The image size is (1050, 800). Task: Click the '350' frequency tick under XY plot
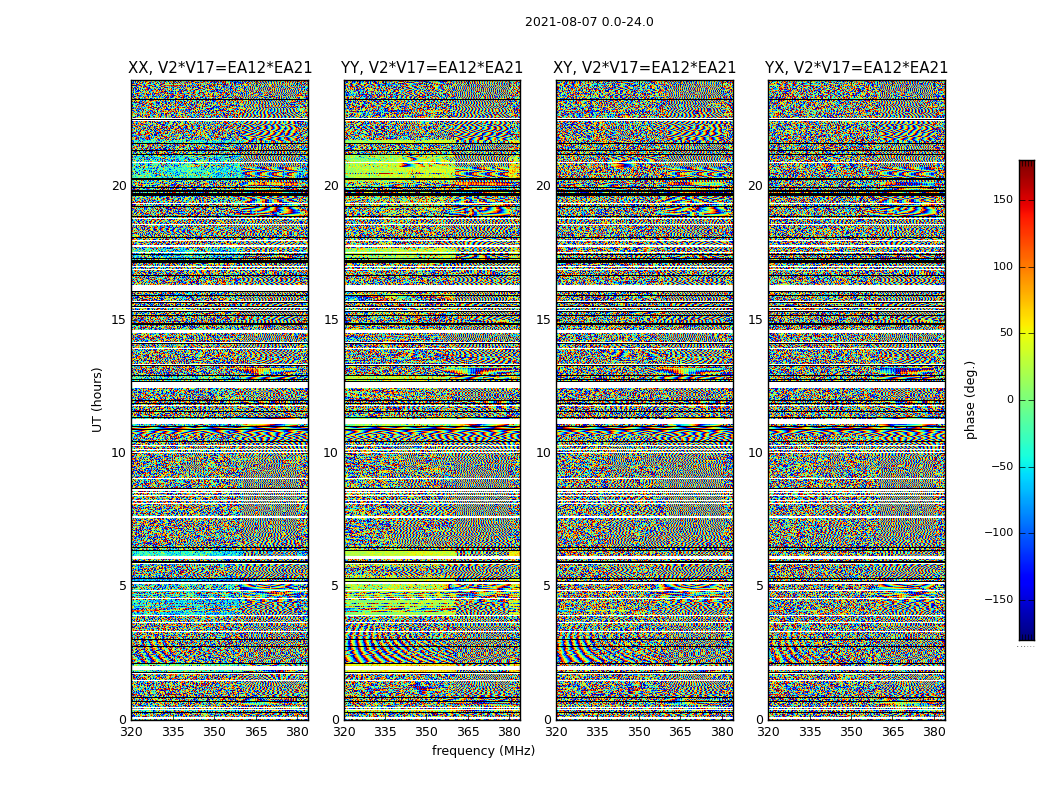point(639,732)
